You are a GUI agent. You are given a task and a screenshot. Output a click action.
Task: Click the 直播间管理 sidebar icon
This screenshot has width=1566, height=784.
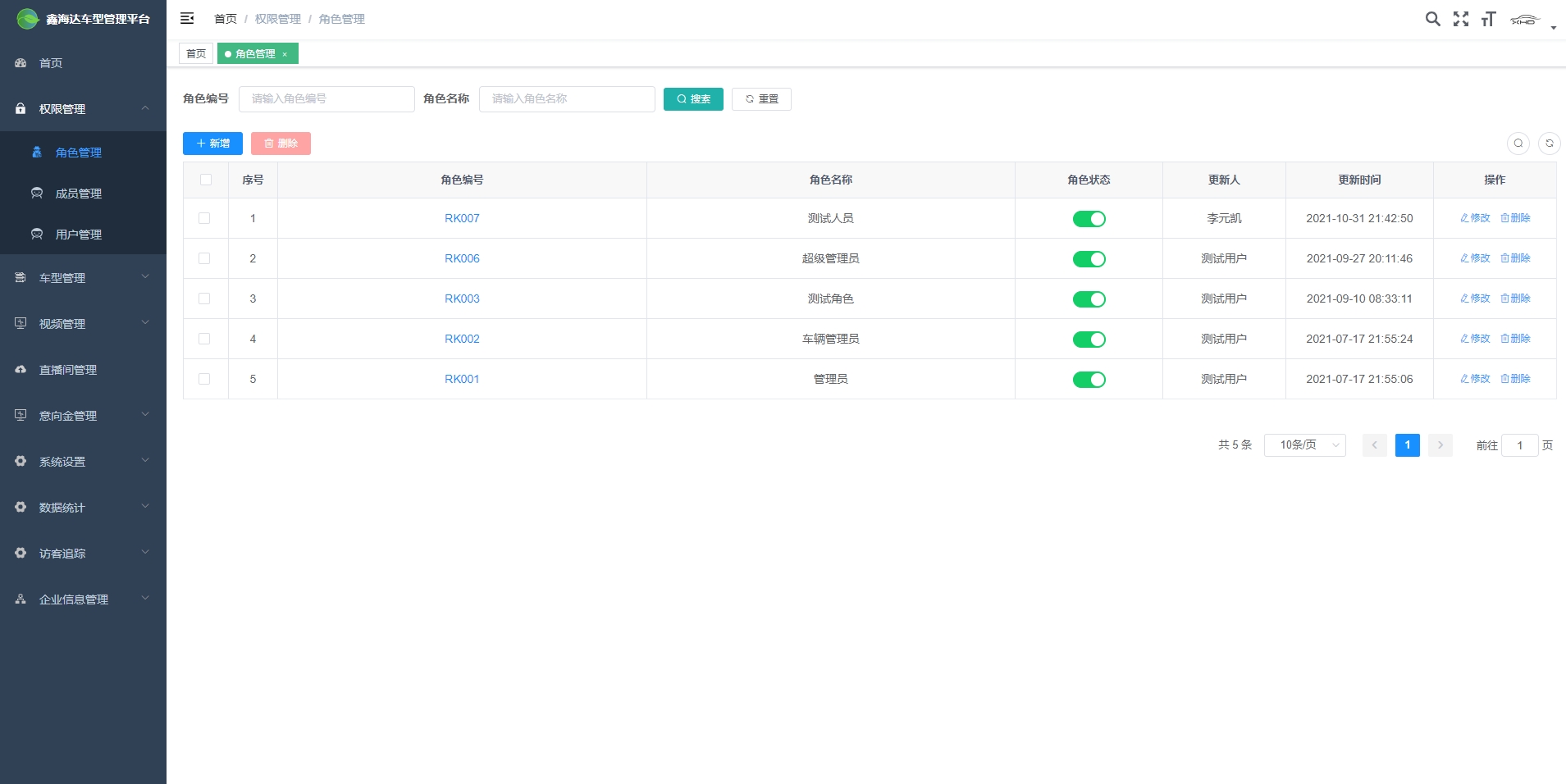pos(21,370)
